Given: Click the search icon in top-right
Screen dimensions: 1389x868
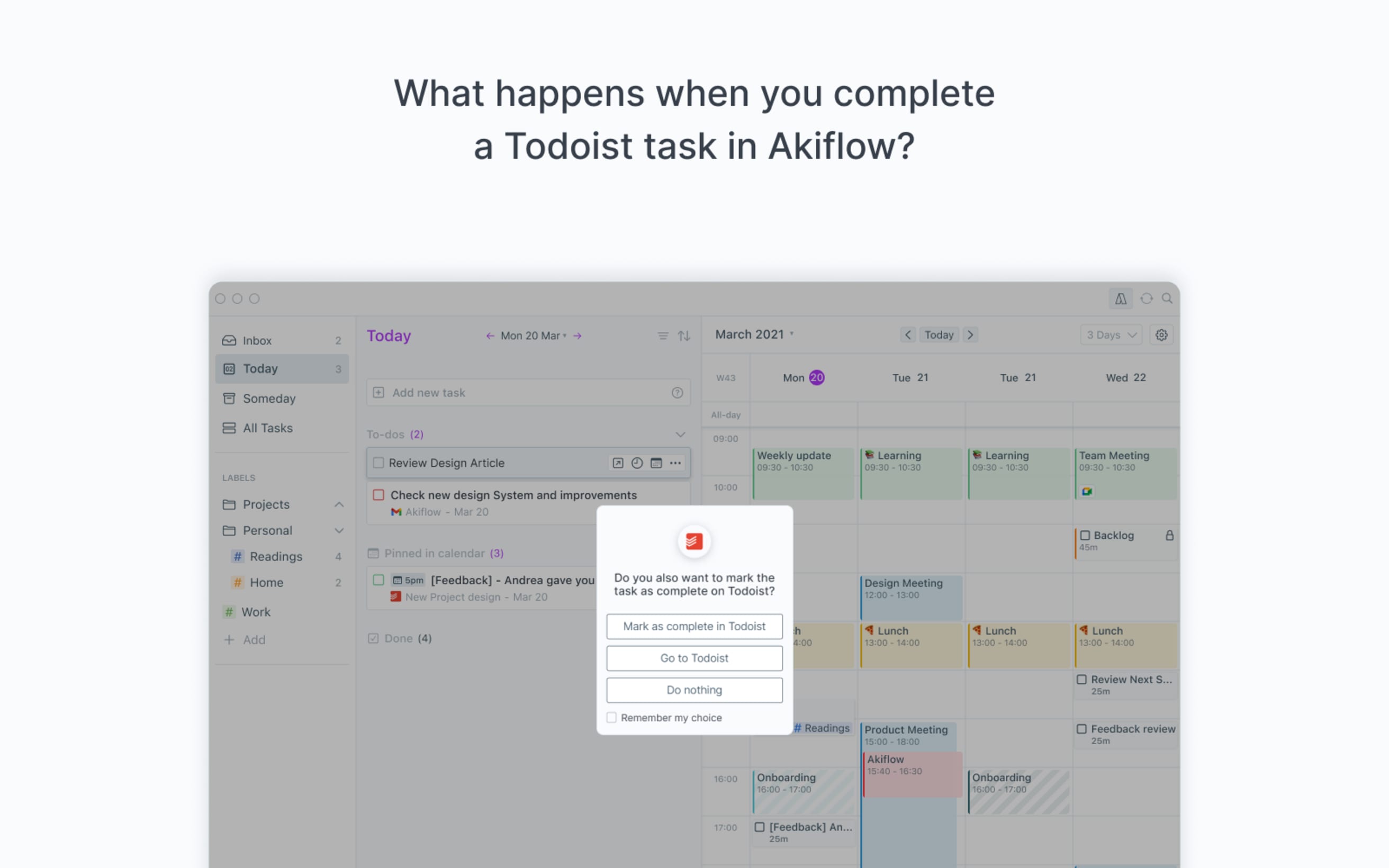Looking at the screenshot, I should pos(1167,298).
